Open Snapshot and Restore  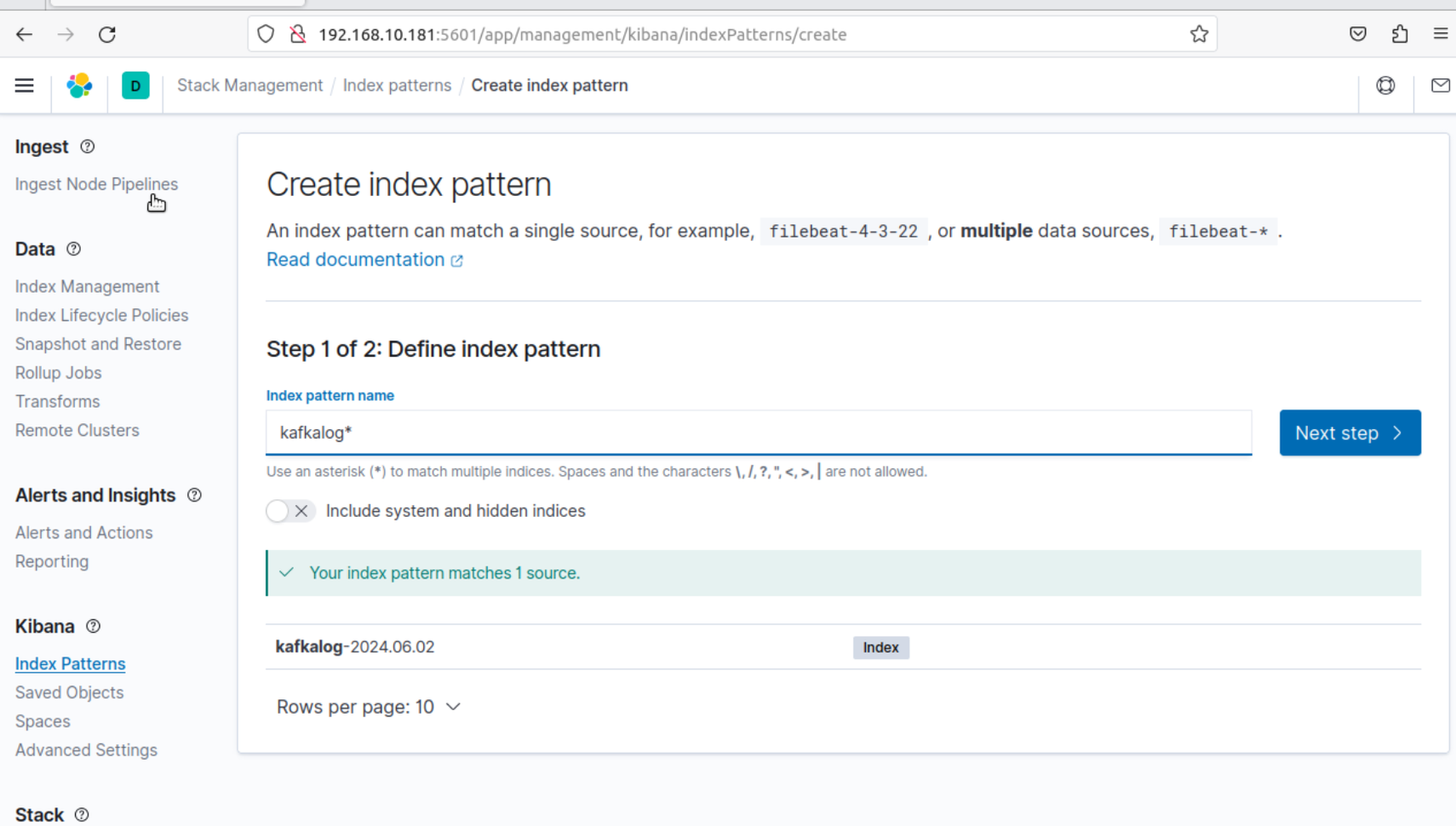point(98,344)
